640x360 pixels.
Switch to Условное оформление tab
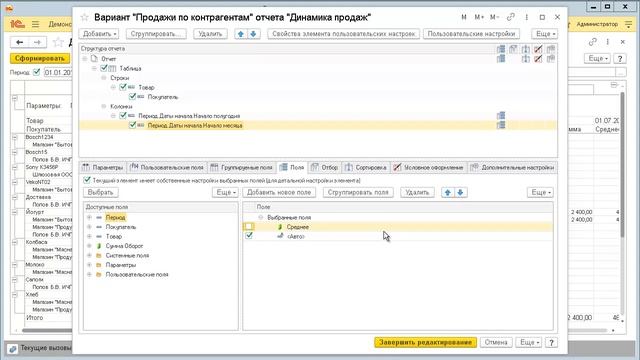(x=429, y=167)
